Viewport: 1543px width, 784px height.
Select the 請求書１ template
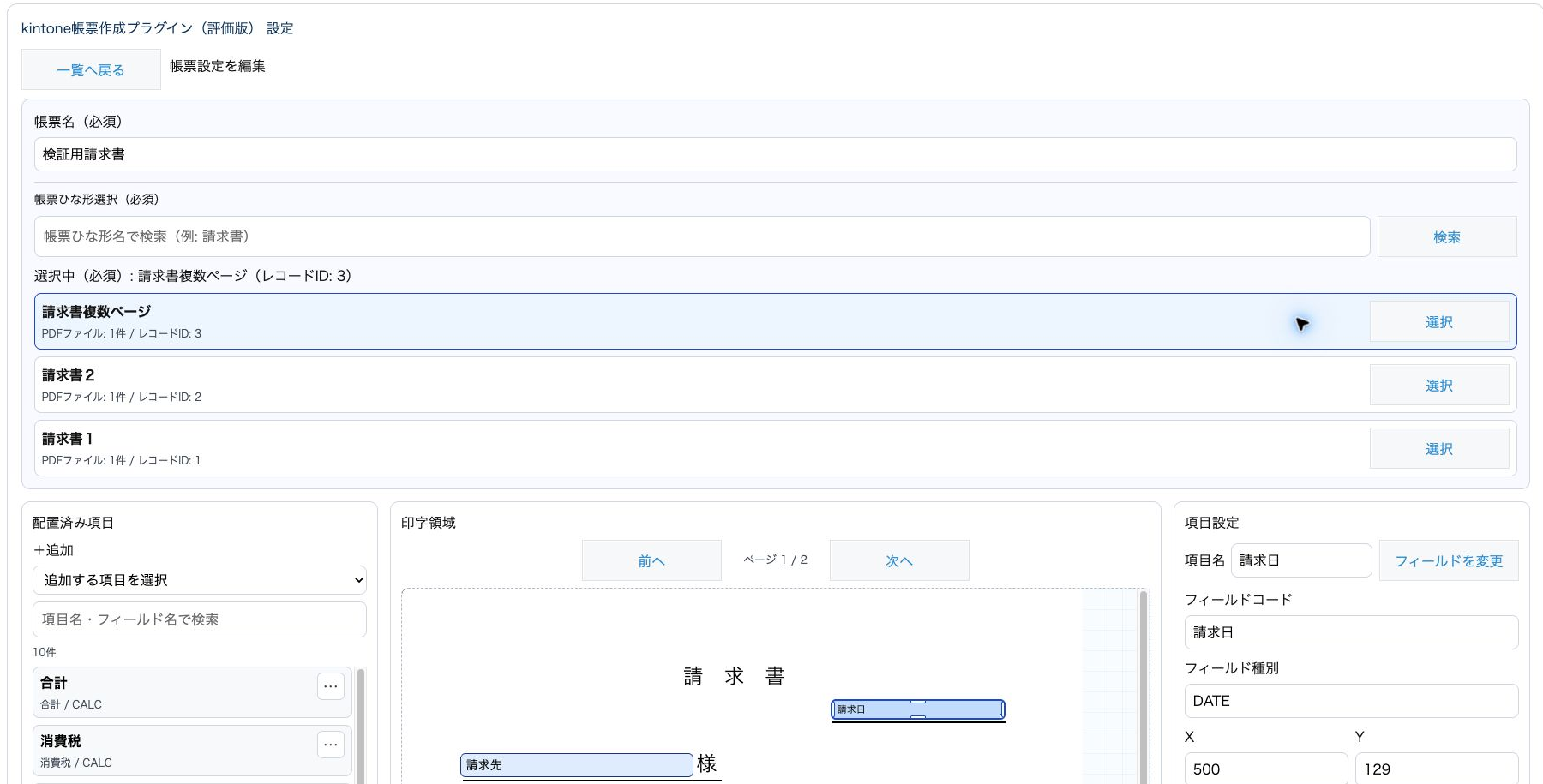(x=1439, y=448)
